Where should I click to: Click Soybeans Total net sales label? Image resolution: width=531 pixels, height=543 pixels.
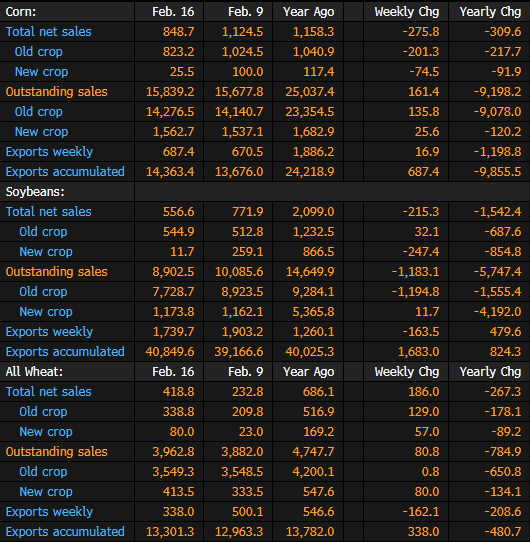pos(48,212)
